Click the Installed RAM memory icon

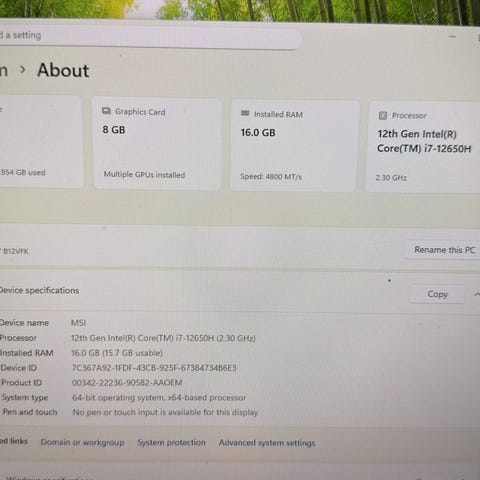245,113
